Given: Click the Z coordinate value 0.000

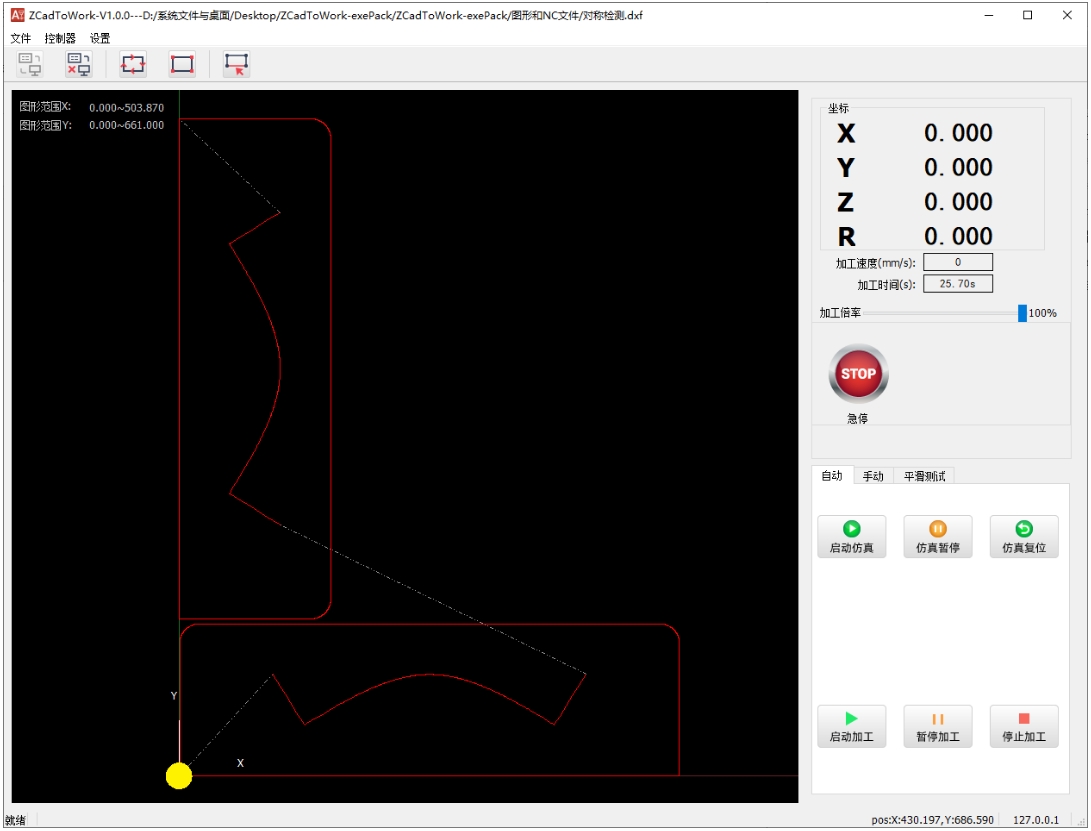Looking at the screenshot, I should [958, 202].
